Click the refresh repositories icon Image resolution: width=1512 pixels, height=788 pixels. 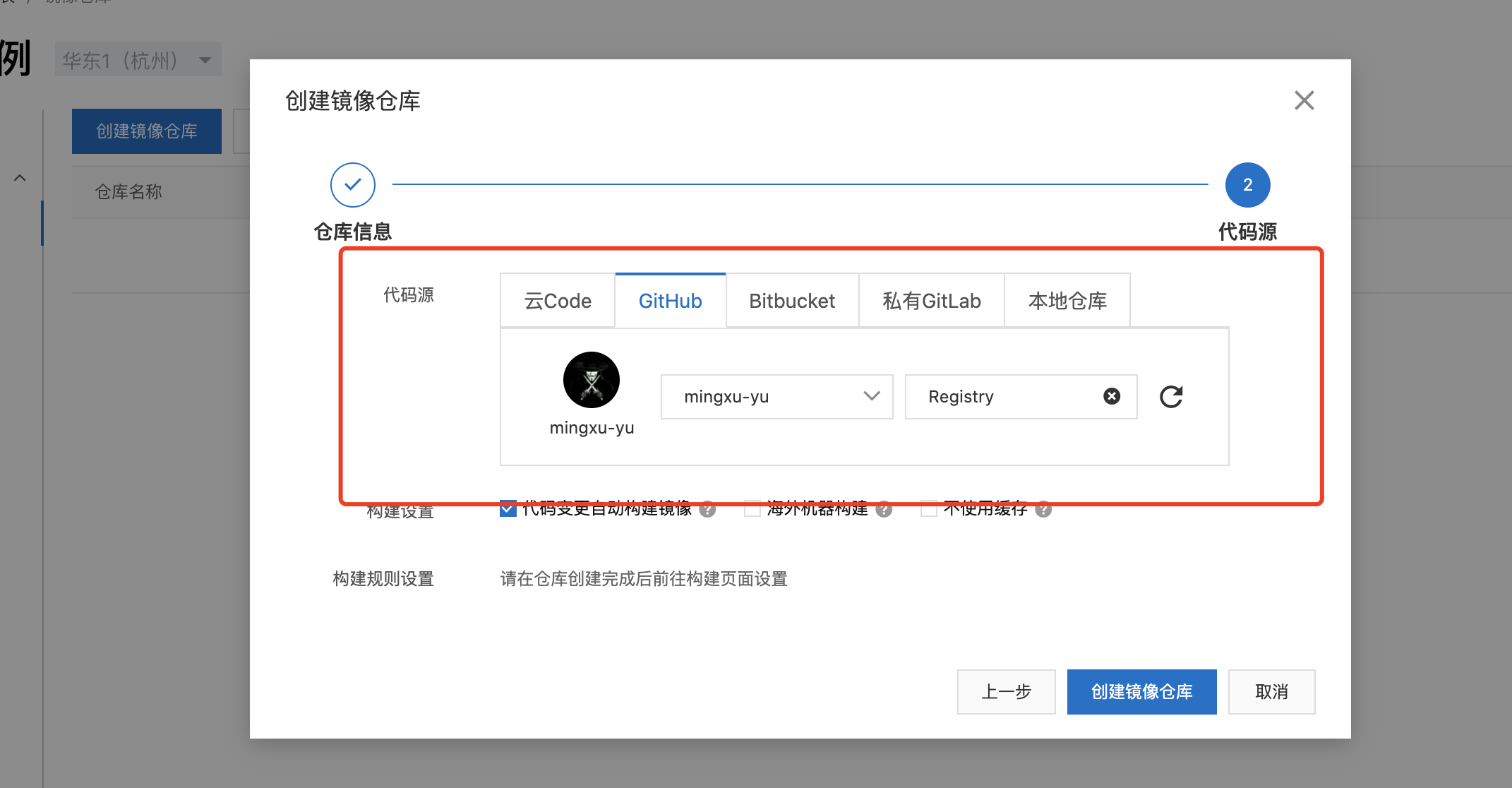(1171, 397)
